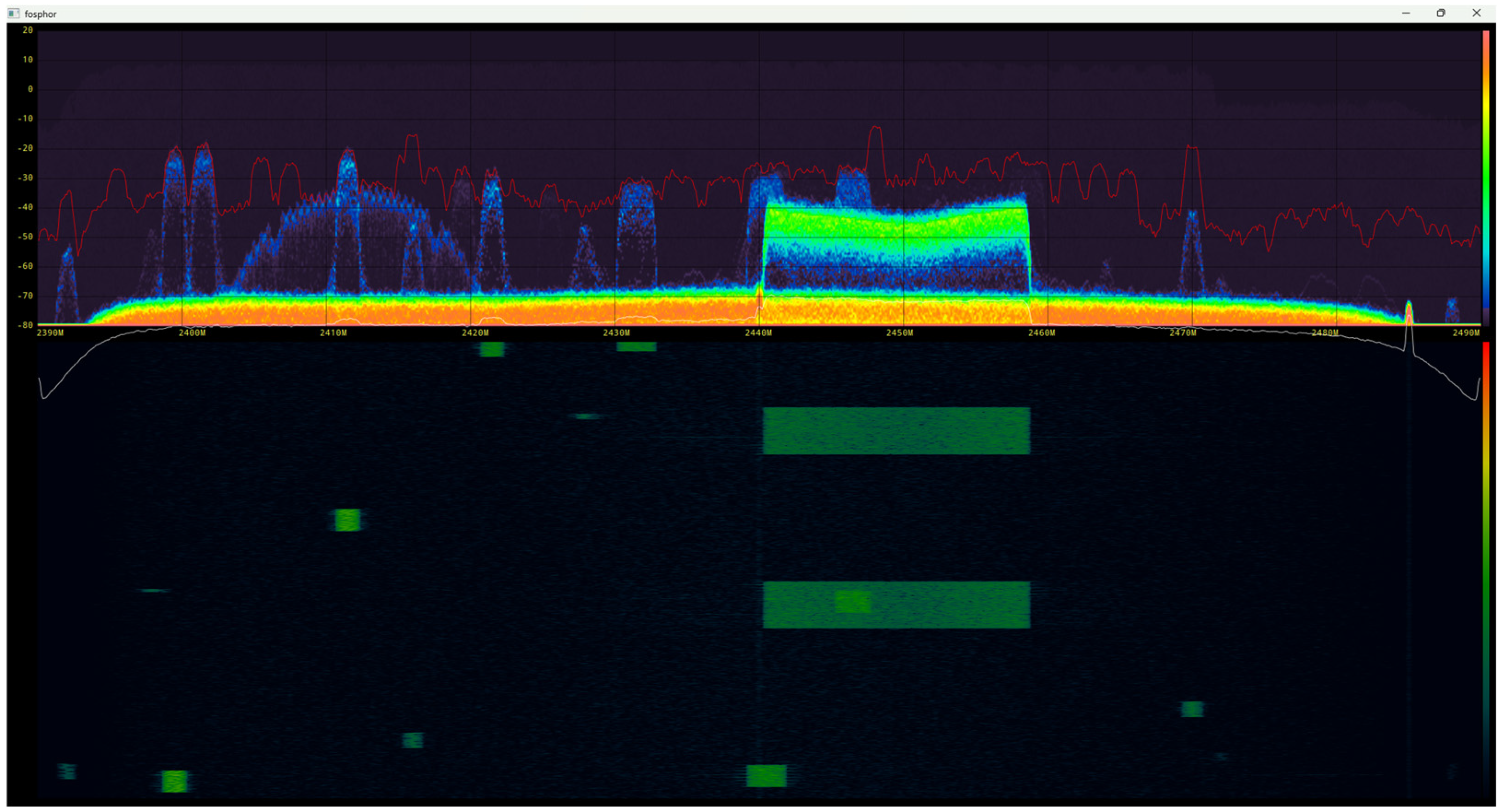Click the upper wide green waterfall block

click(896, 431)
